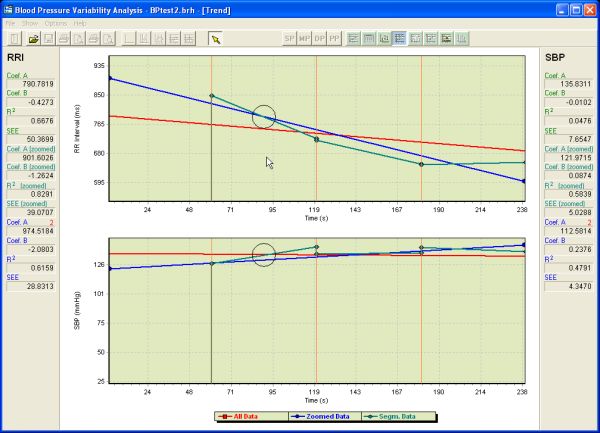Click the print icon in toolbar
The image size is (600, 433).
point(64,39)
